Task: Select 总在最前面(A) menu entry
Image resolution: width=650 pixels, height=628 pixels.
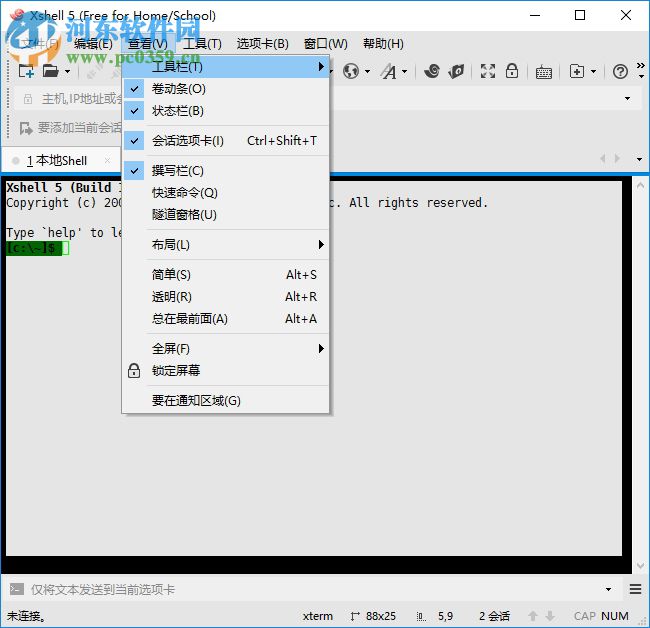Action: [226, 319]
